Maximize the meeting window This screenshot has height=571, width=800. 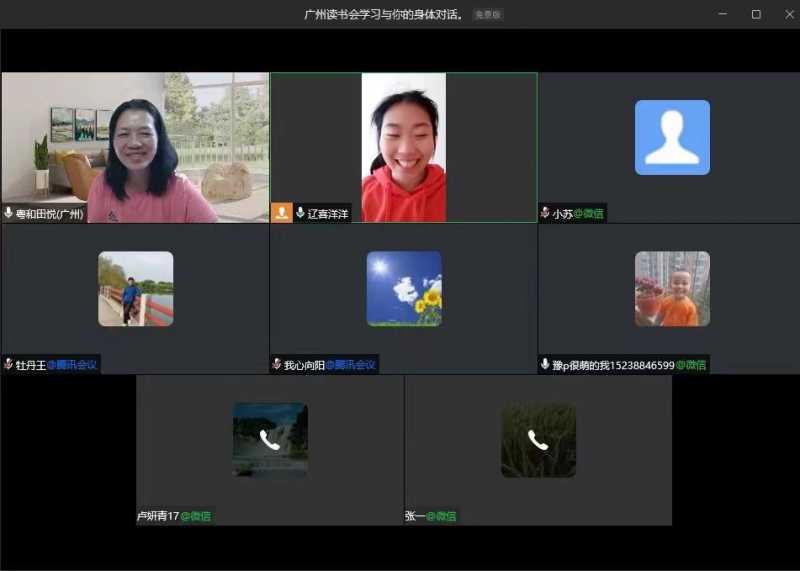pos(756,14)
